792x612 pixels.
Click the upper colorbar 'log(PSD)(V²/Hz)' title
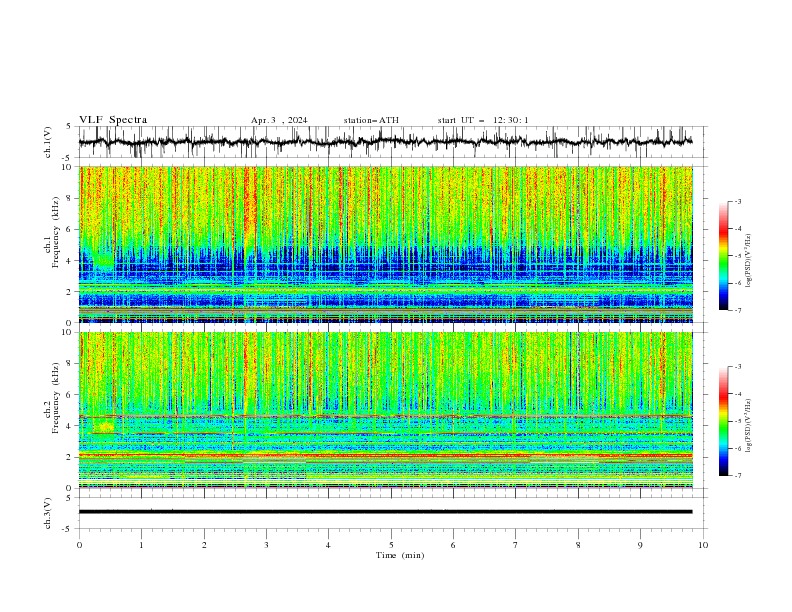point(748,261)
